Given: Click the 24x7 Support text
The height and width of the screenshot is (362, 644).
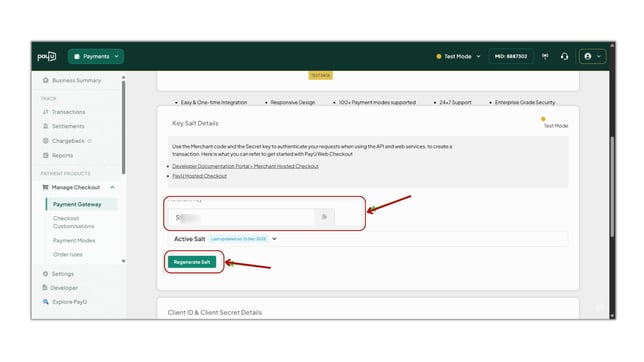Looking at the screenshot, I should (x=455, y=102).
